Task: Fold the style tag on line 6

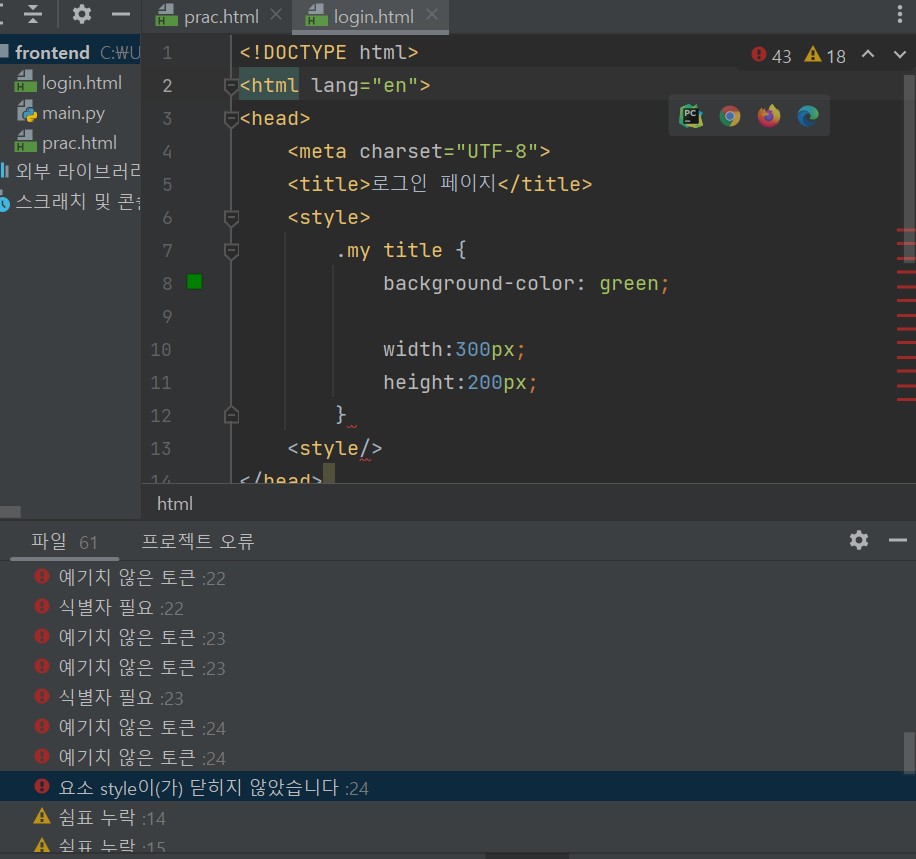Action: point(231,218)
